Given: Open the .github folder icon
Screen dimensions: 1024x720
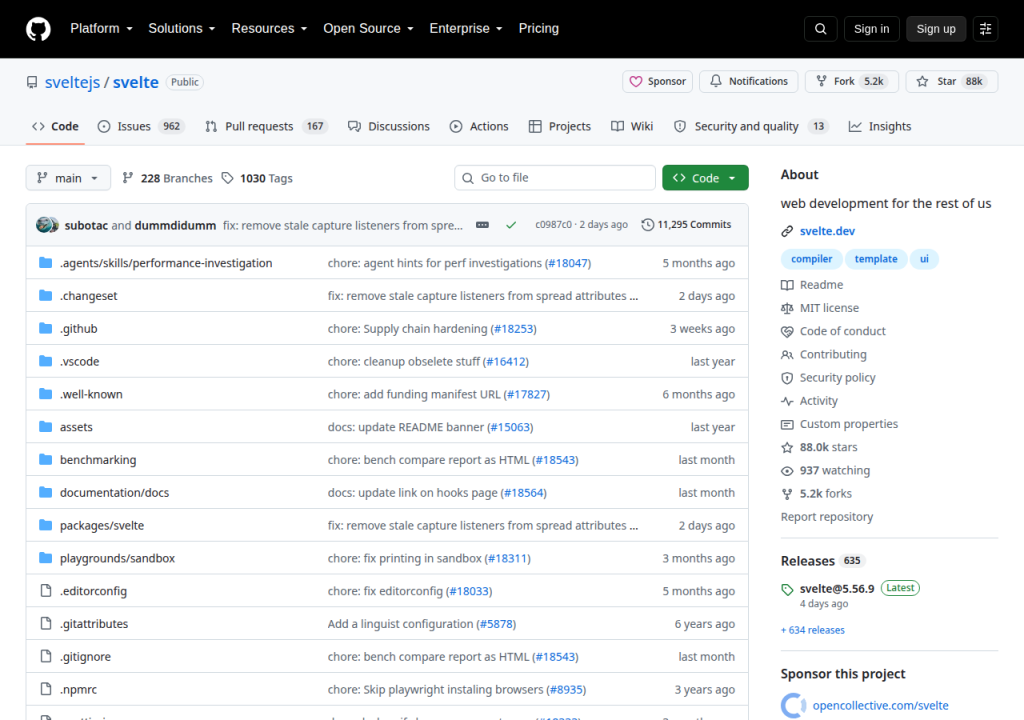Looking at the screenshot, I should [x=45, y=329].
